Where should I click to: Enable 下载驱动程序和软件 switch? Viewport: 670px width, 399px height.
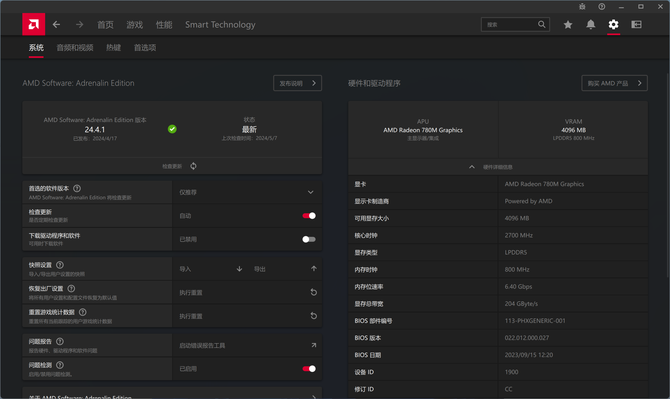tap(309, 239)
